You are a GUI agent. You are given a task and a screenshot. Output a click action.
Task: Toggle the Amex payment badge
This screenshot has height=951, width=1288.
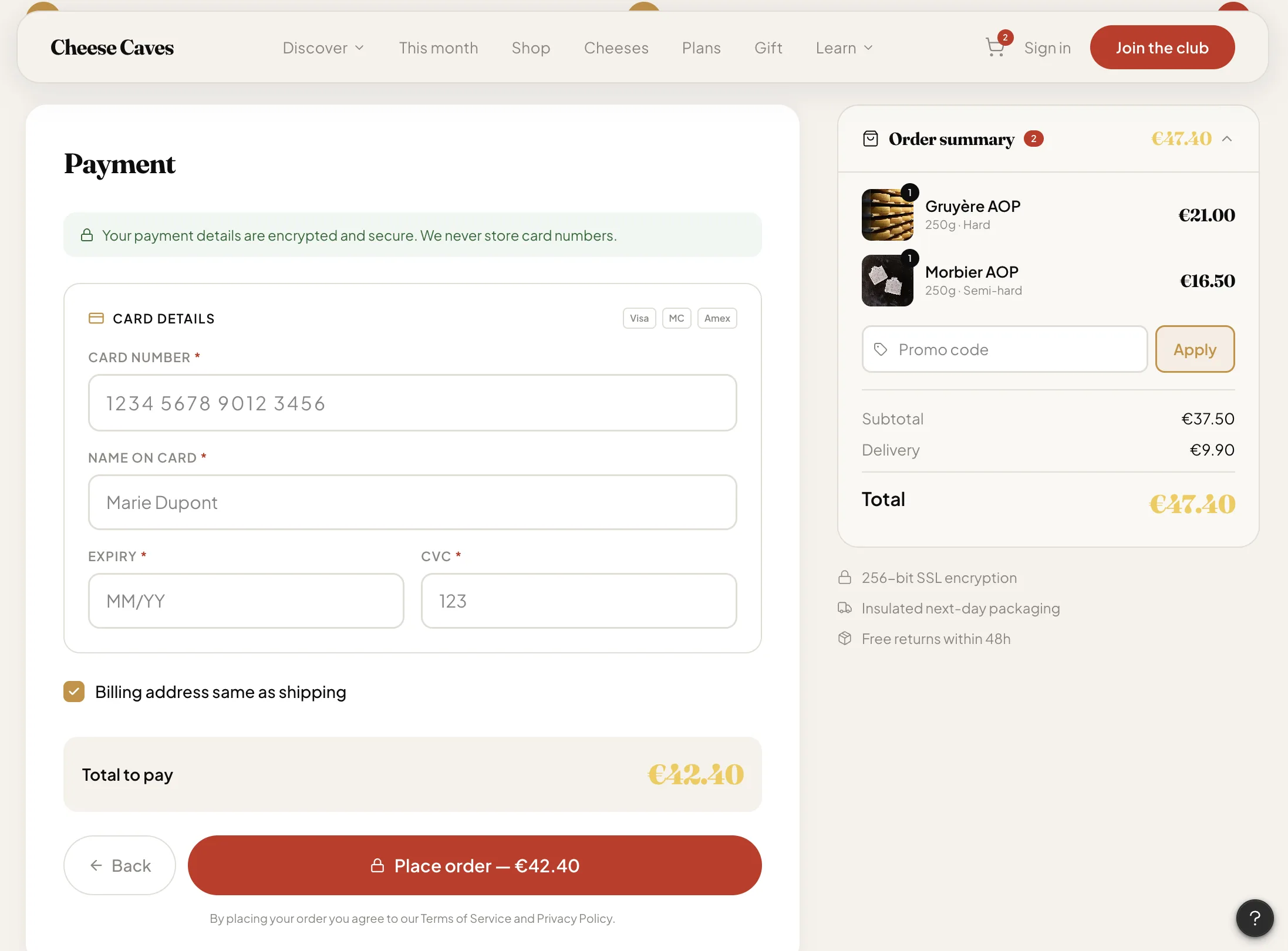[x=717, y=318]
